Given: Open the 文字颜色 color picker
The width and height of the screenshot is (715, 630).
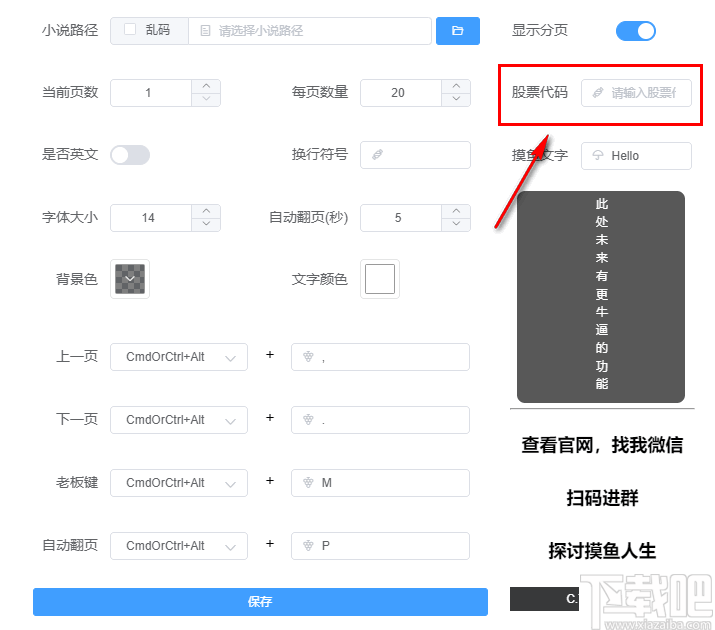Looking at the screenshot, I should point(380,279).
